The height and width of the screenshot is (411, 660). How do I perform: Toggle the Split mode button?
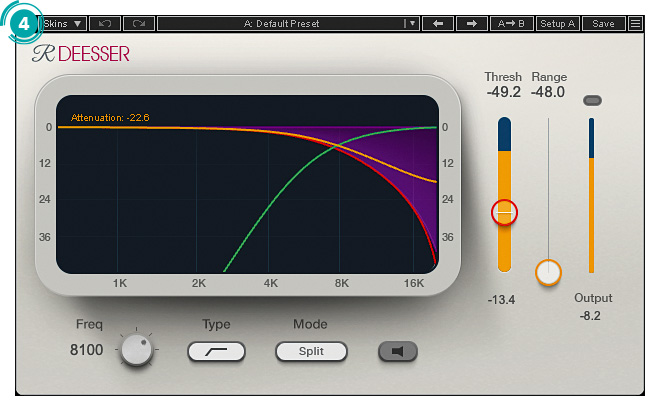(311, 351)
